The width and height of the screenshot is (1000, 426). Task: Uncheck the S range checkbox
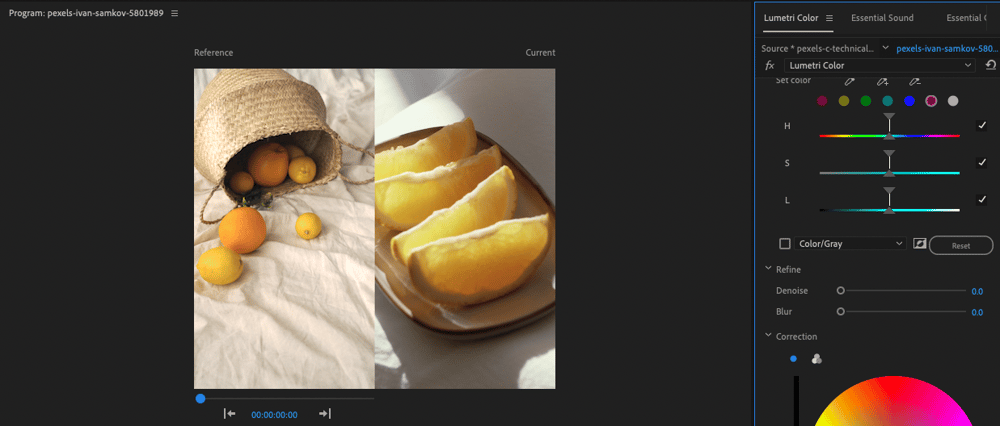click(x=982, y=163)
